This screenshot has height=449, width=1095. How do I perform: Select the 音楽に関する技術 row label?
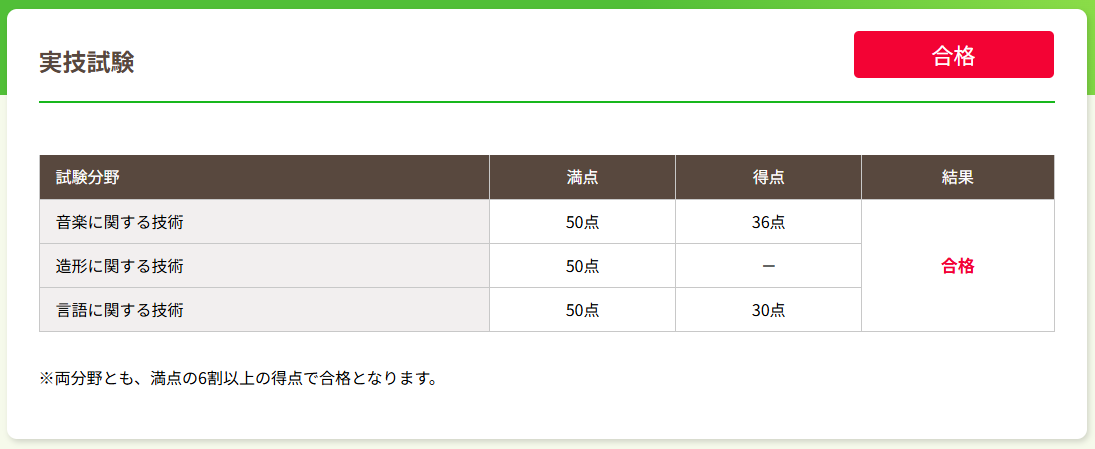(x=119, y=222)
